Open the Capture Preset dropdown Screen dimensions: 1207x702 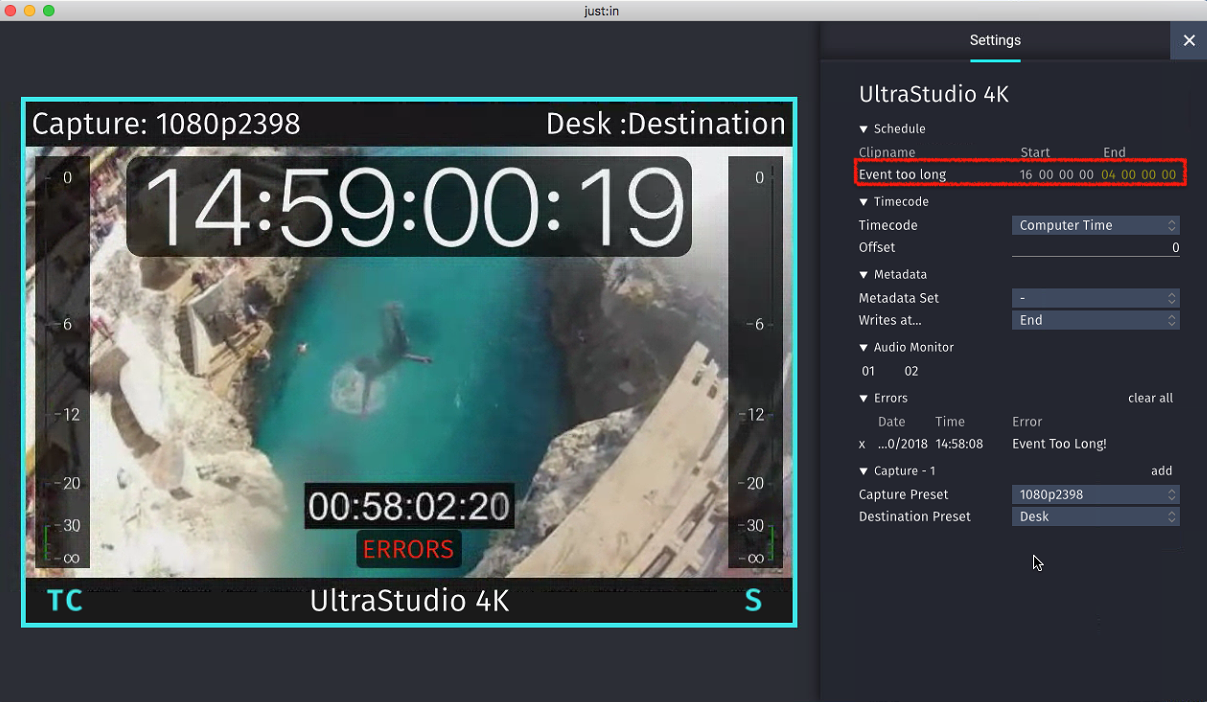tap(1096, 494)
